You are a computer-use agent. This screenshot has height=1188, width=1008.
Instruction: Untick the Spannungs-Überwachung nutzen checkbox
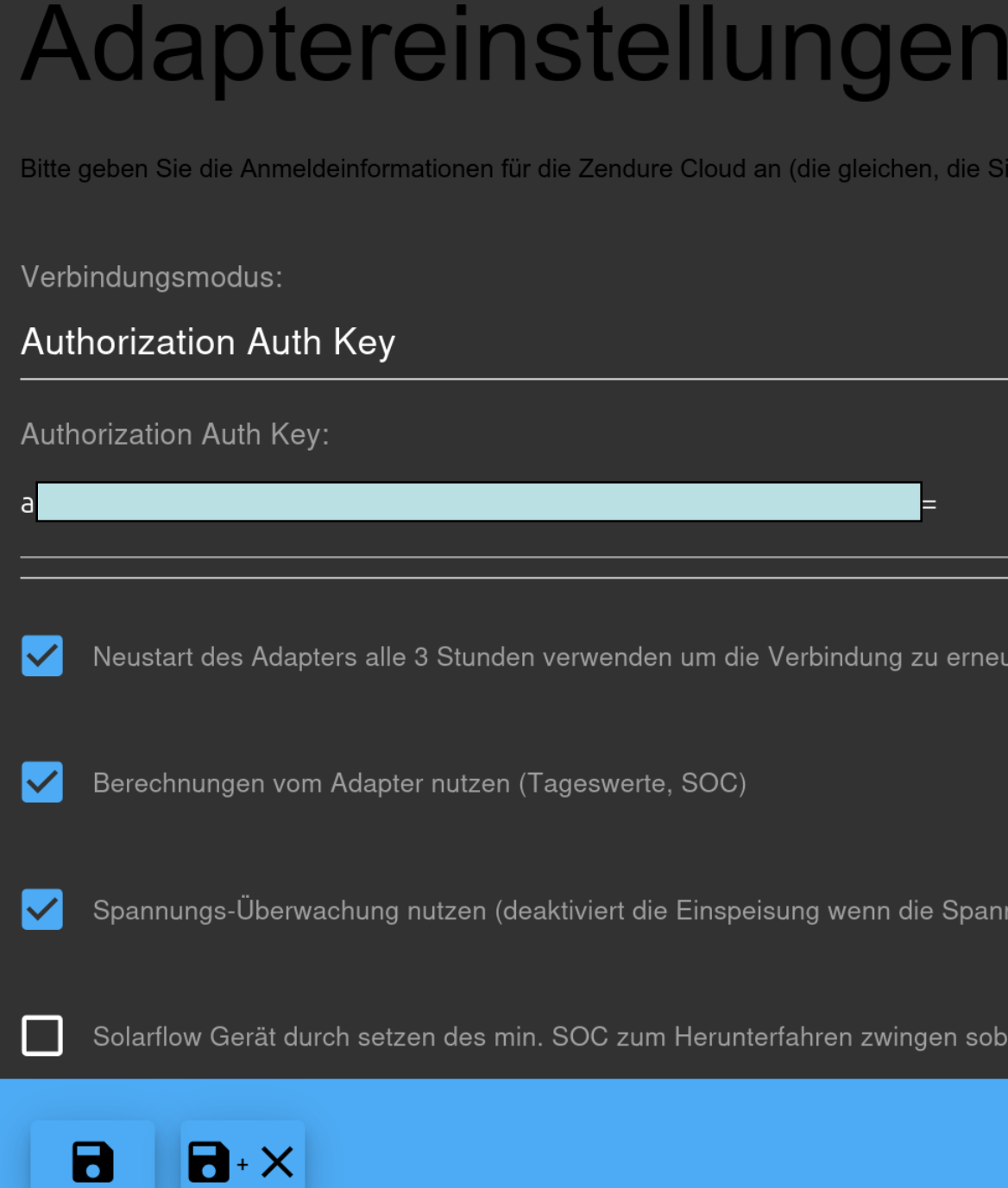42,909
